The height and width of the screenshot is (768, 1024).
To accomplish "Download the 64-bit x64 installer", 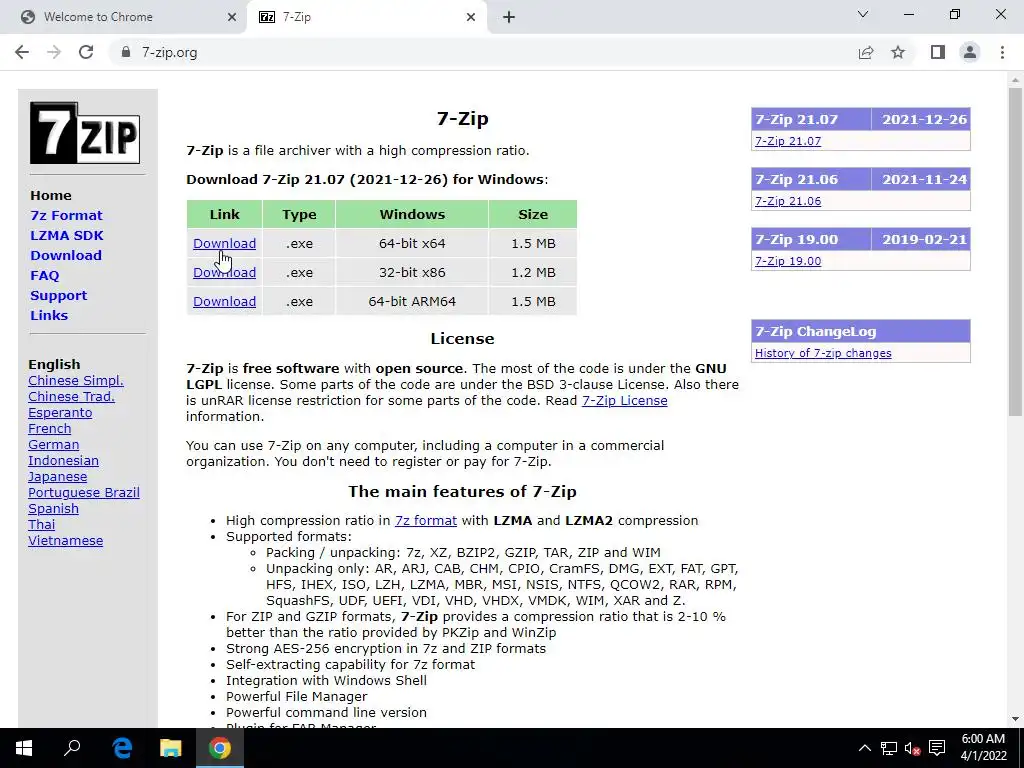I will pos(224,244).
